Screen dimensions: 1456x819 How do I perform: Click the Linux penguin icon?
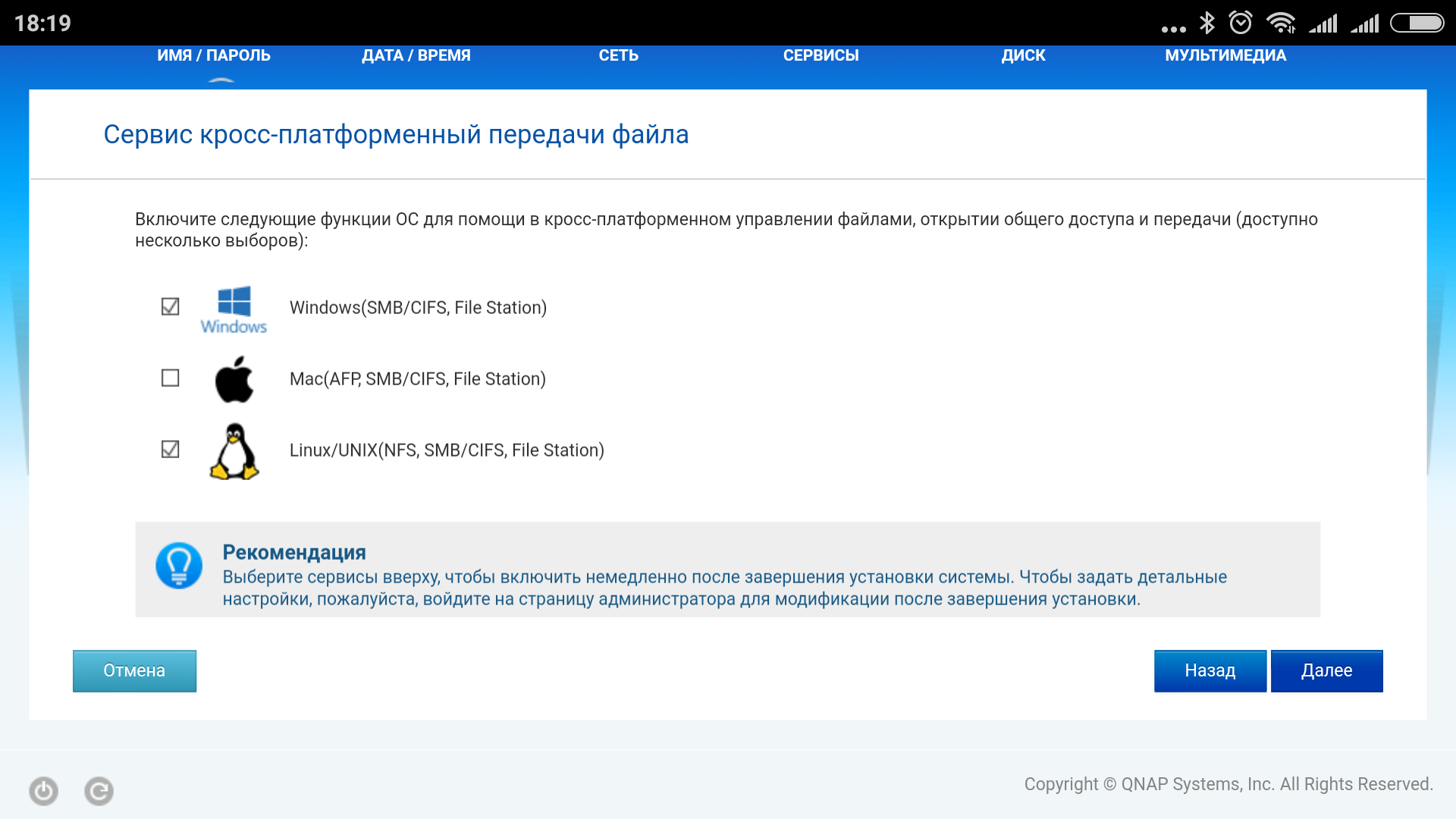click(234, 451)
